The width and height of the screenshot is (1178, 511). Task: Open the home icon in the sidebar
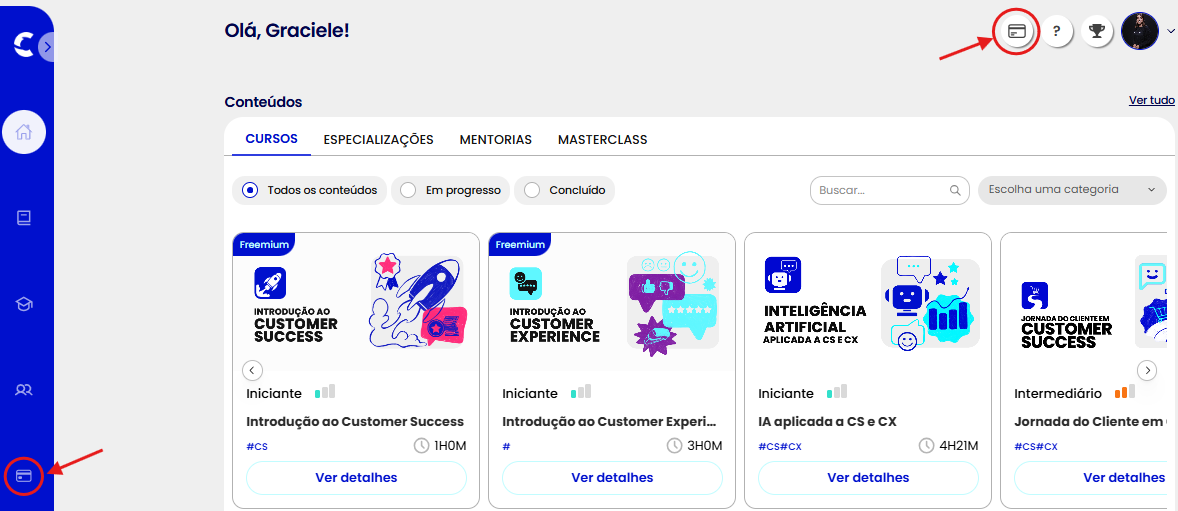(x=24, y=132)
